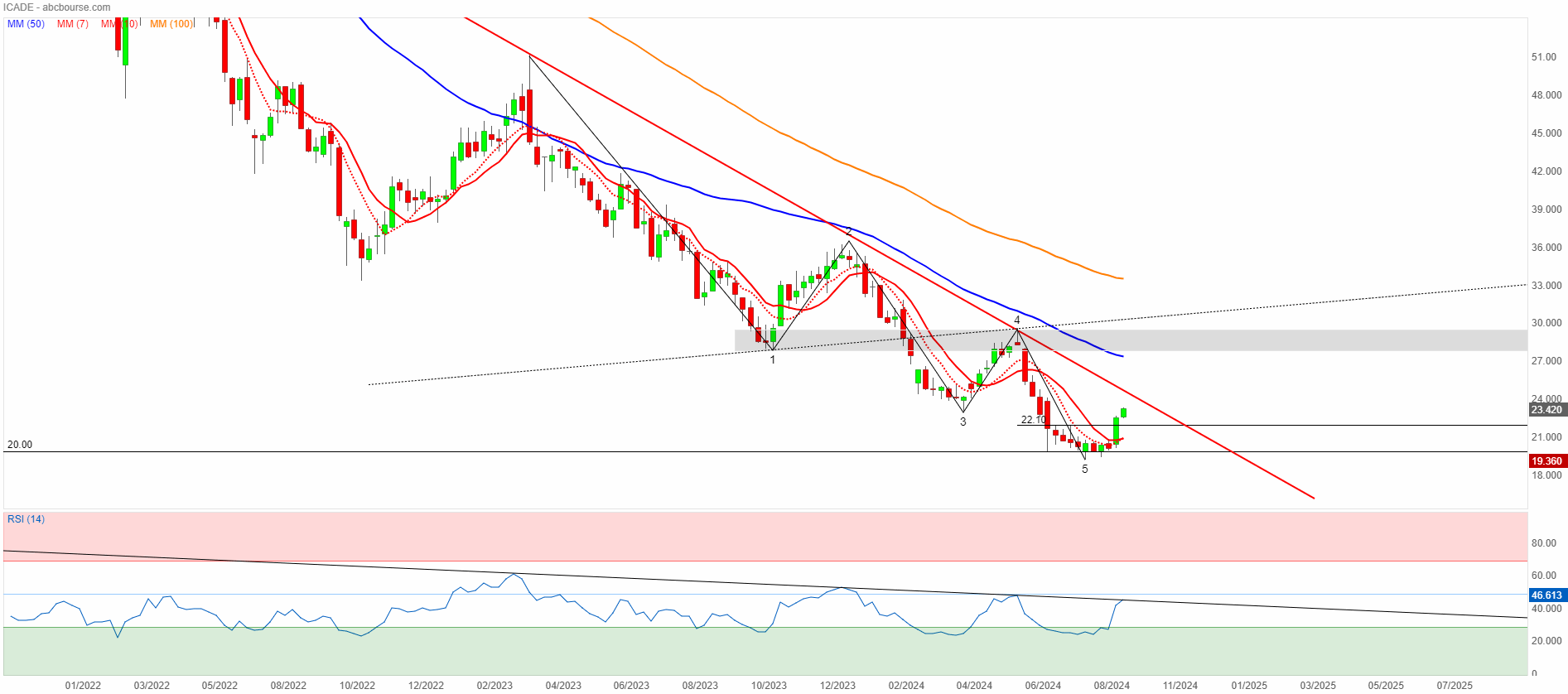Click the 12/2022 date axis label
The image size is (1568, 694).
[x=426, y=686]
